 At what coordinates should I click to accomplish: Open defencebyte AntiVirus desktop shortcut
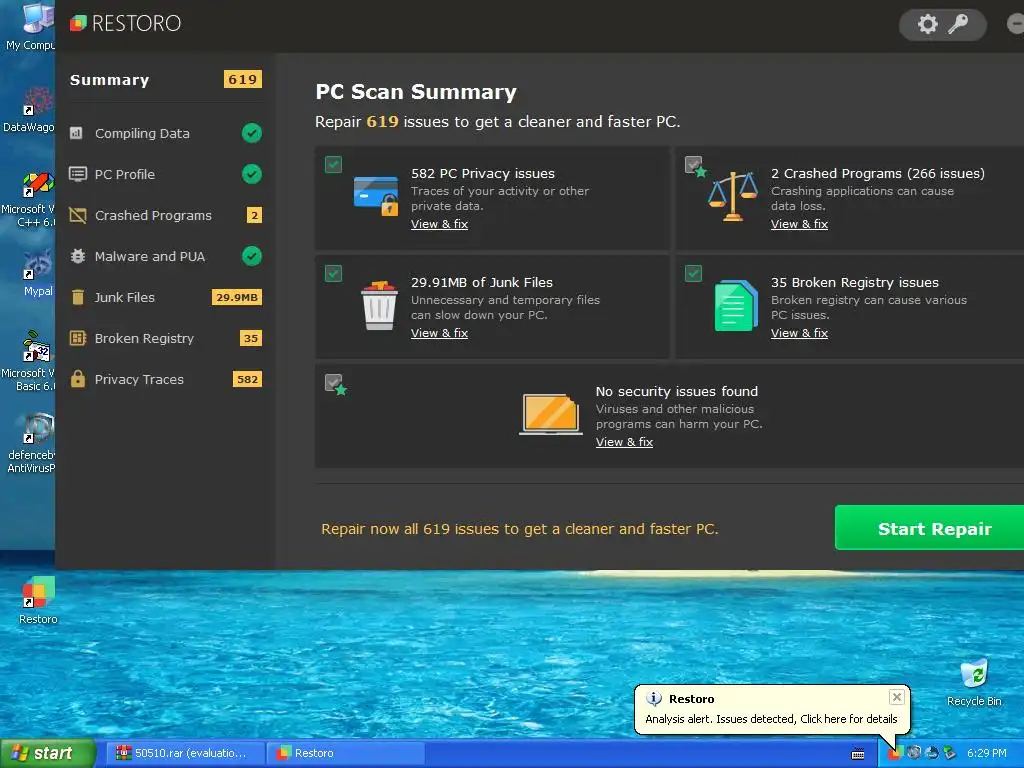pyautogui.click(x=31, y=443)
